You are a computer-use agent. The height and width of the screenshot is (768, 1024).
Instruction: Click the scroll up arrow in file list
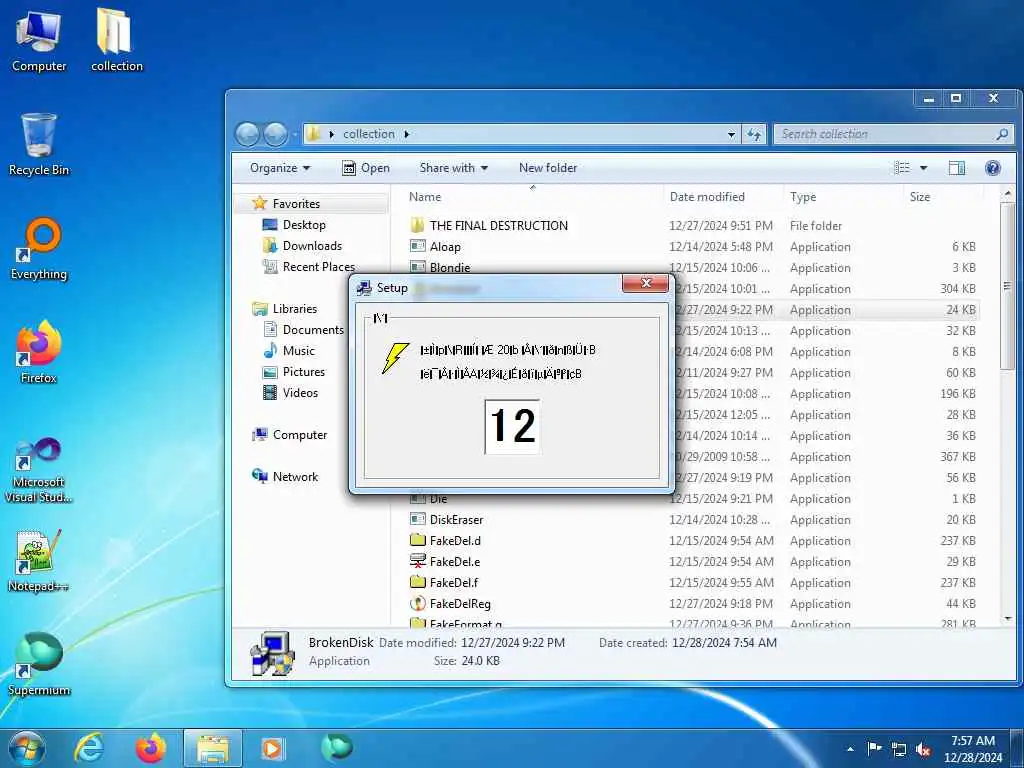[1008, 193]
